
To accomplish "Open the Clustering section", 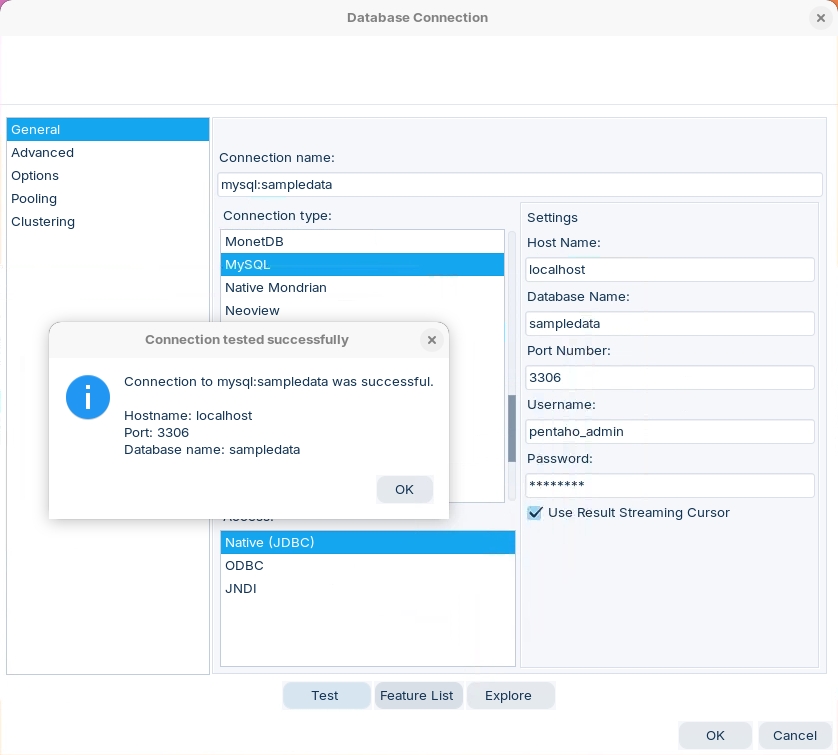I will [43, 222].
